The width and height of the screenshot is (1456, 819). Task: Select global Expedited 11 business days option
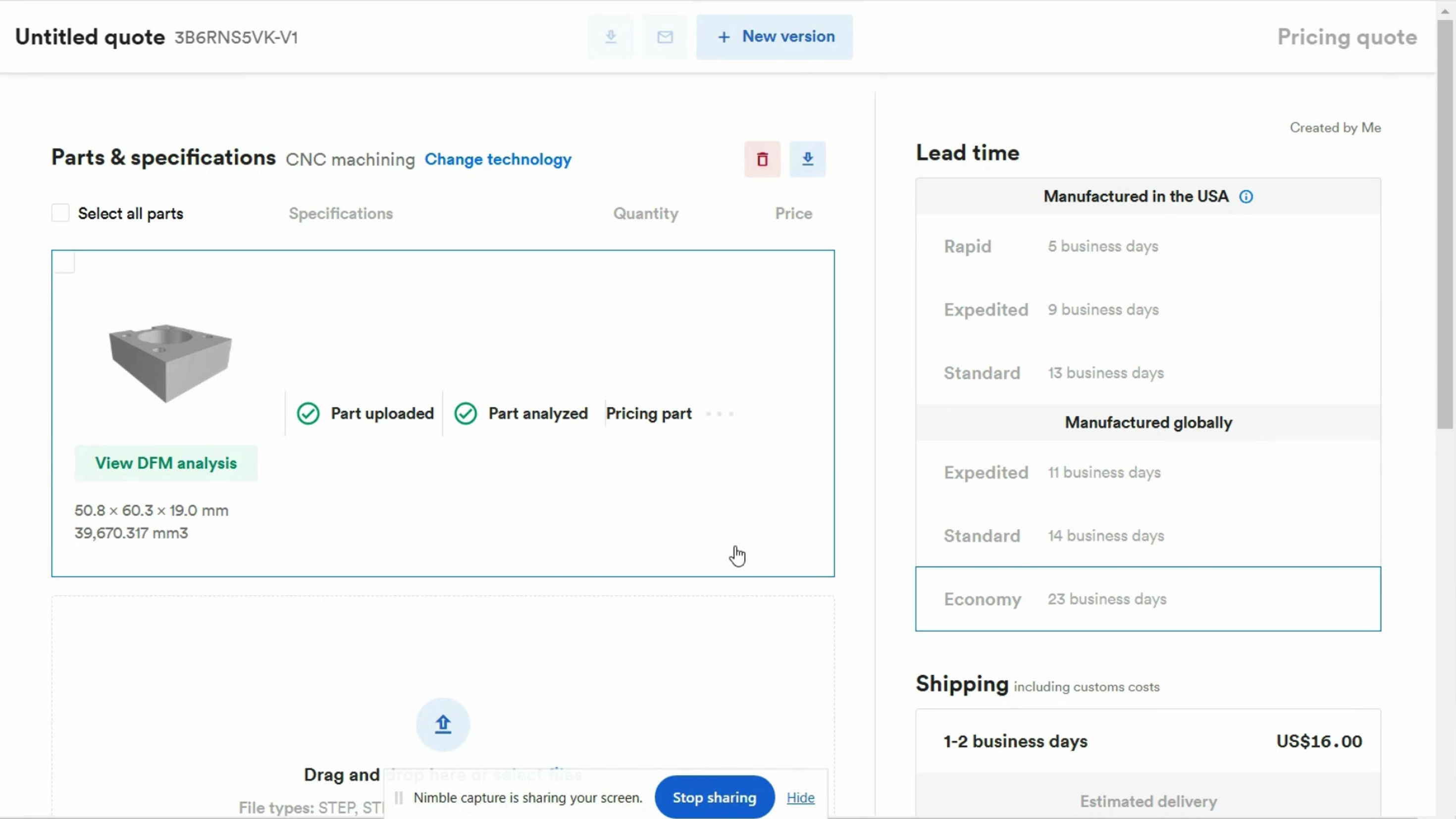point(1148,472)
